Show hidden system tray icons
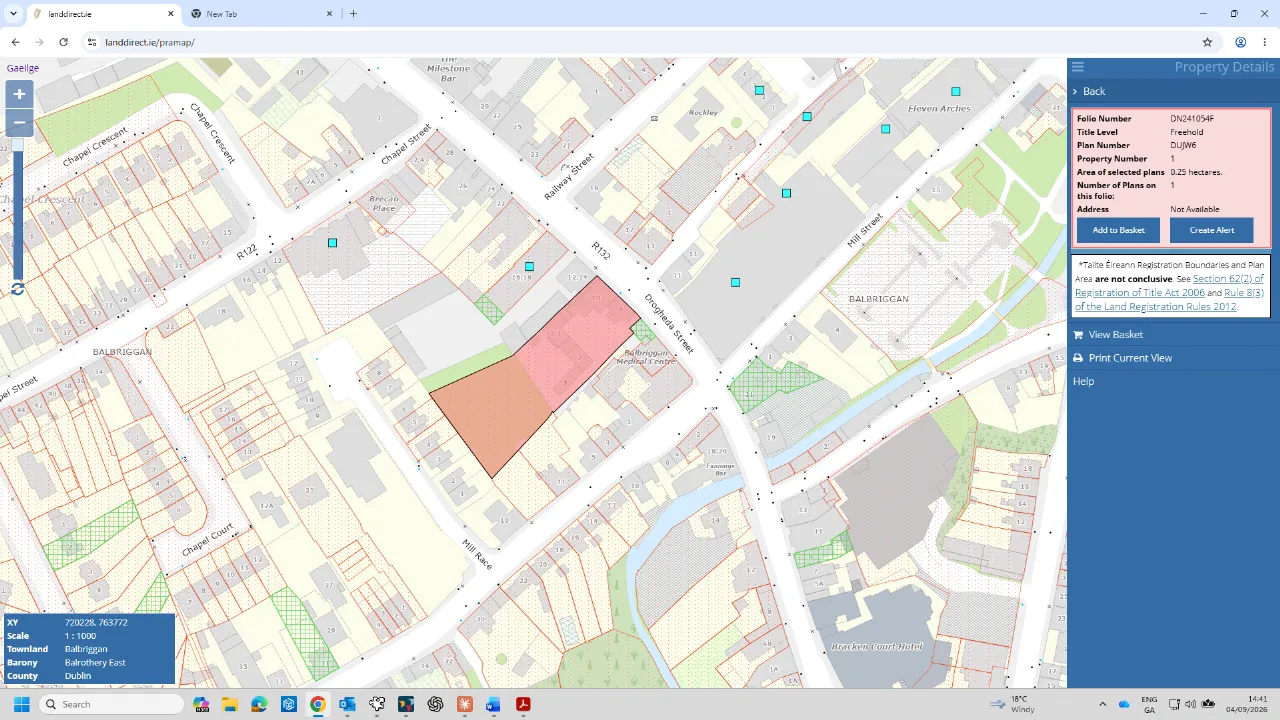1280x720 pixels. click(1103, 704)
